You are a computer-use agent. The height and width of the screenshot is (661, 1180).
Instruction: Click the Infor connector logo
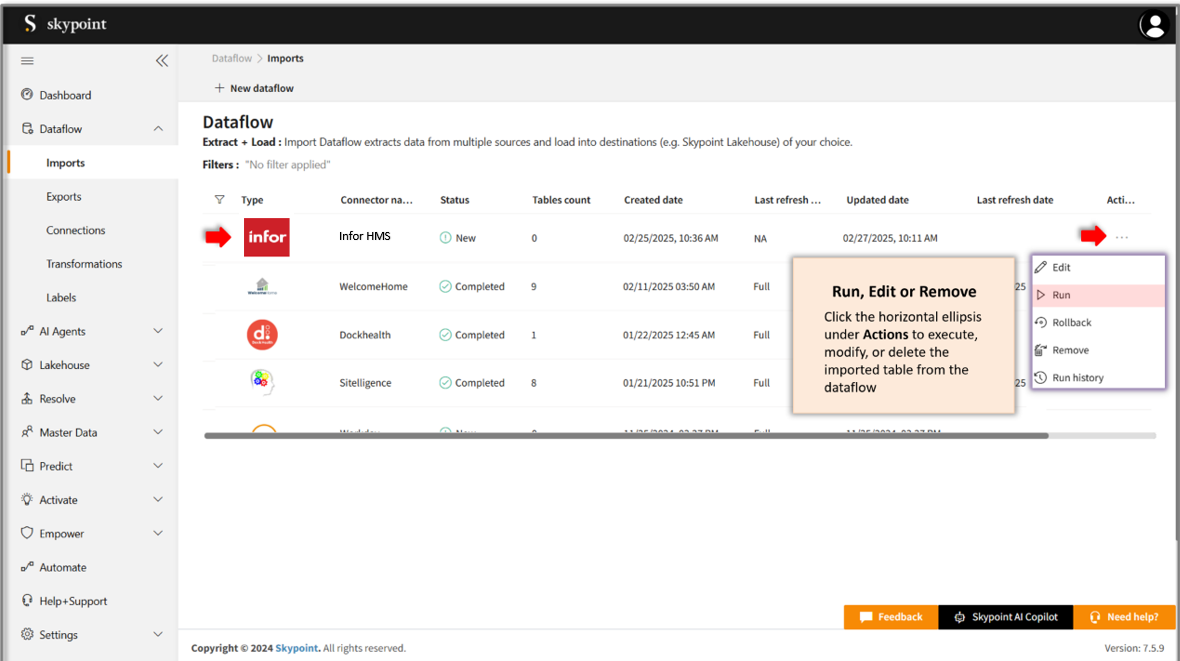(x=266, y=237)
